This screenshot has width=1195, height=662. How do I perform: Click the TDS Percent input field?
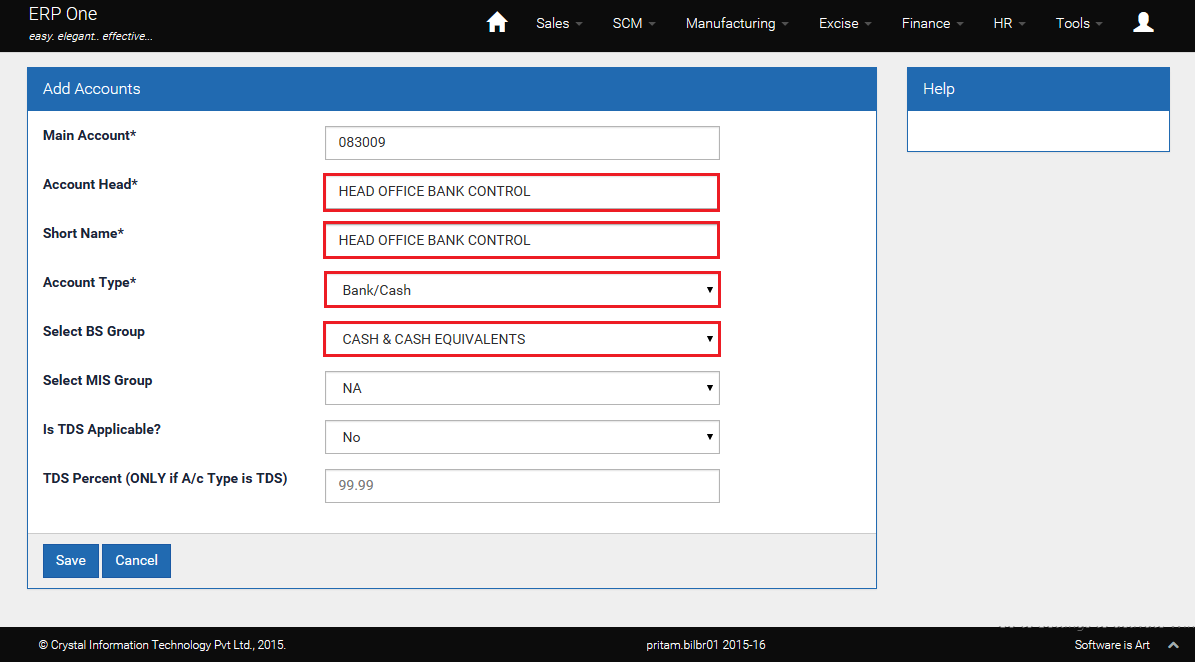tap(522, 486)
